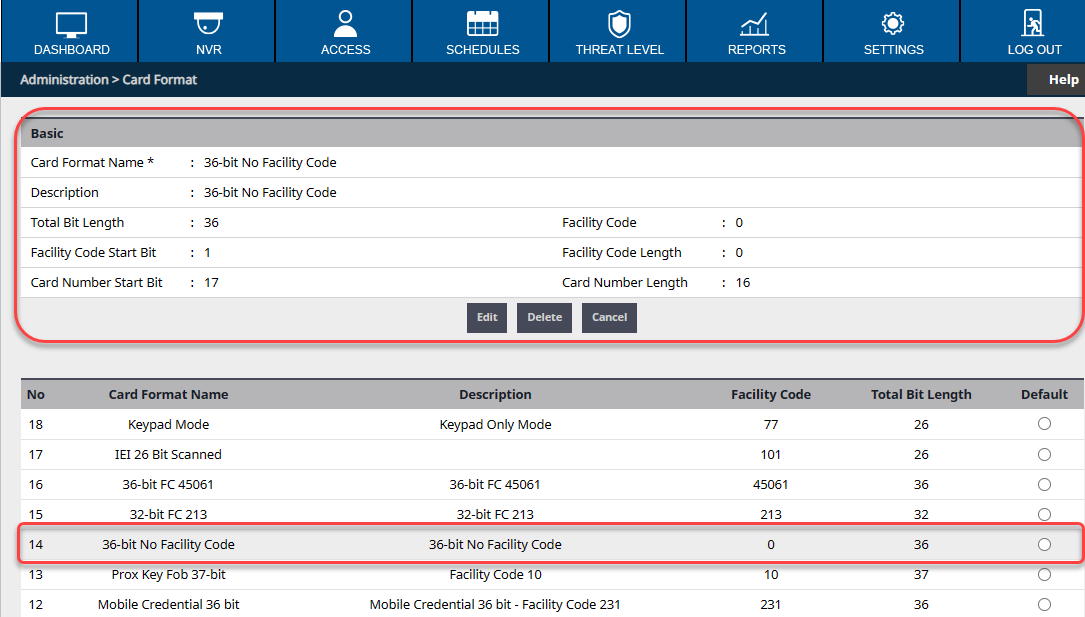Open the Access person icon
The height and width of the screenshot is (617, 1085).
tap(346, 24)
